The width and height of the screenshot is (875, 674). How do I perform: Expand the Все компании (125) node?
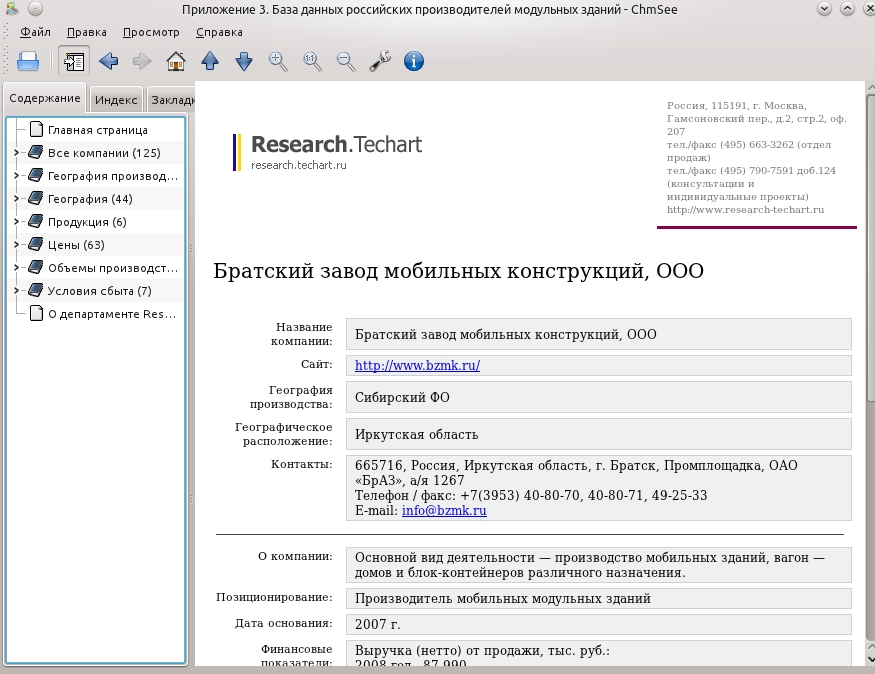tap(16, 152)
